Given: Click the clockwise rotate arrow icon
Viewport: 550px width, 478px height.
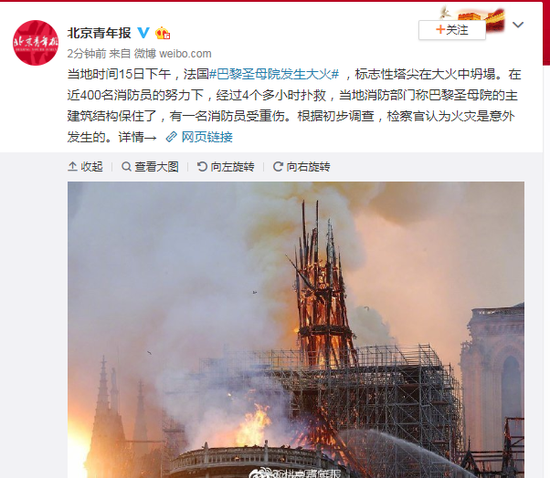Looking at the screenshot, I should coord(278,167).
